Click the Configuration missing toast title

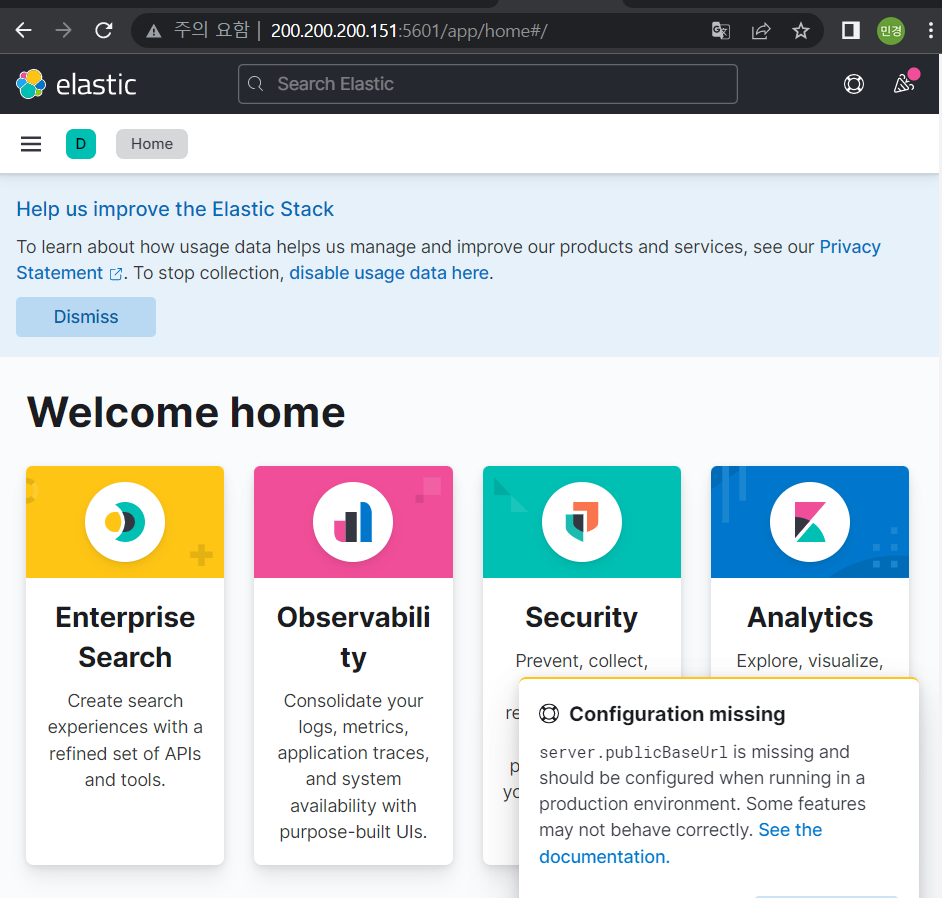point(677,714)
